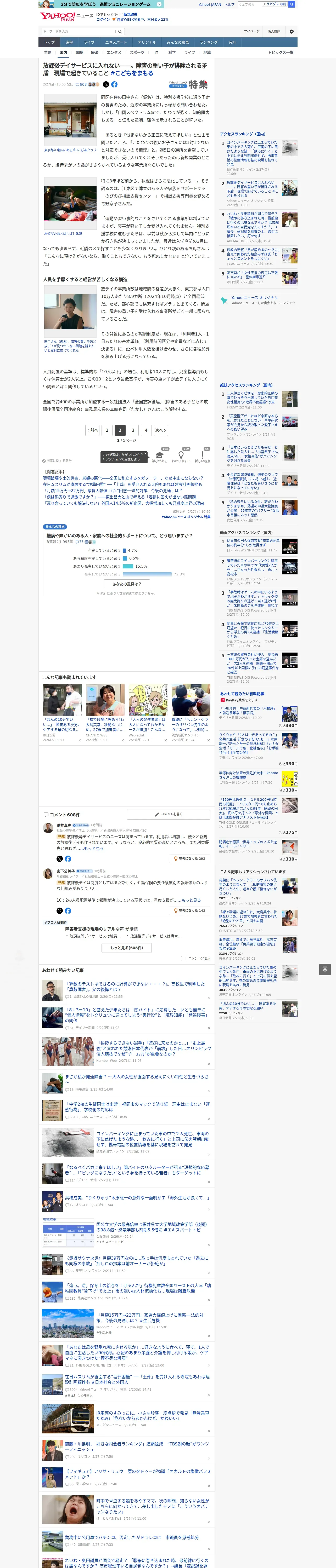Select エキスパート in main navigation
This screenshot has height=1568, width=336.
tap(116, 43)
